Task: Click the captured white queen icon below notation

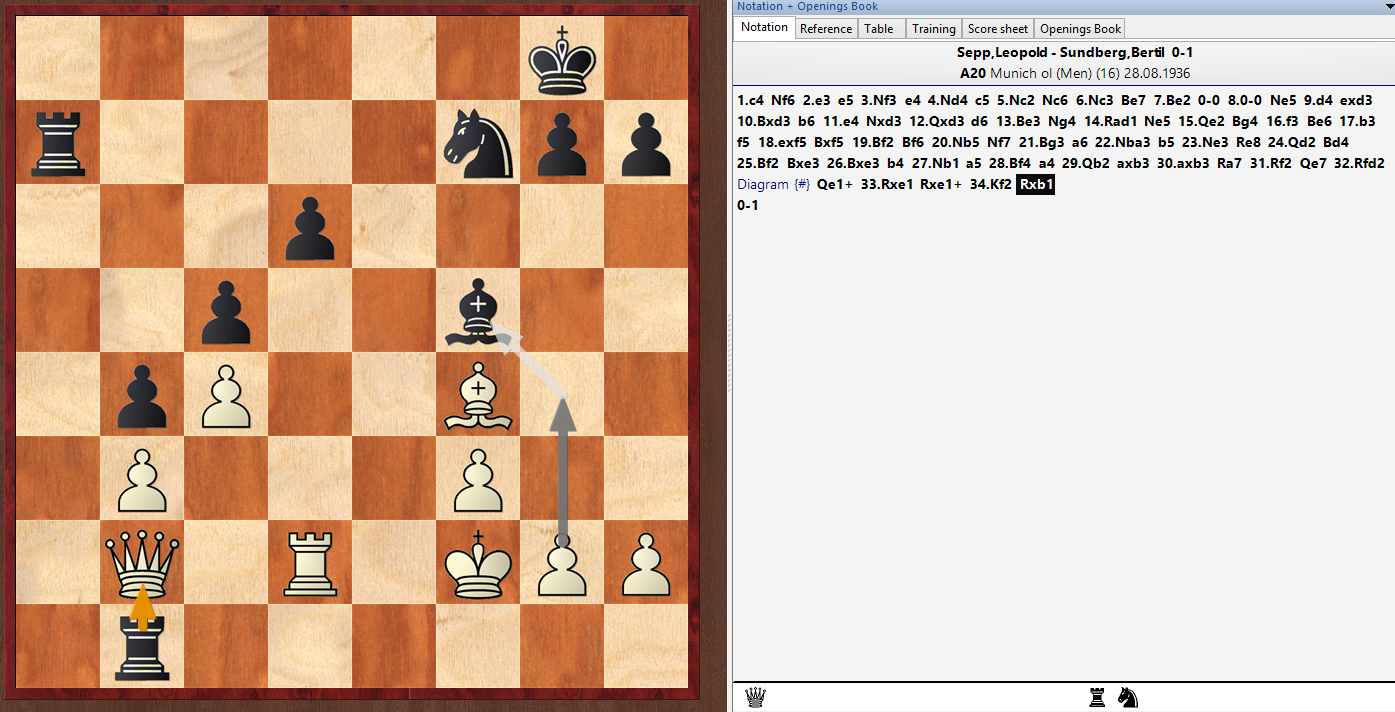Action: 756,697
